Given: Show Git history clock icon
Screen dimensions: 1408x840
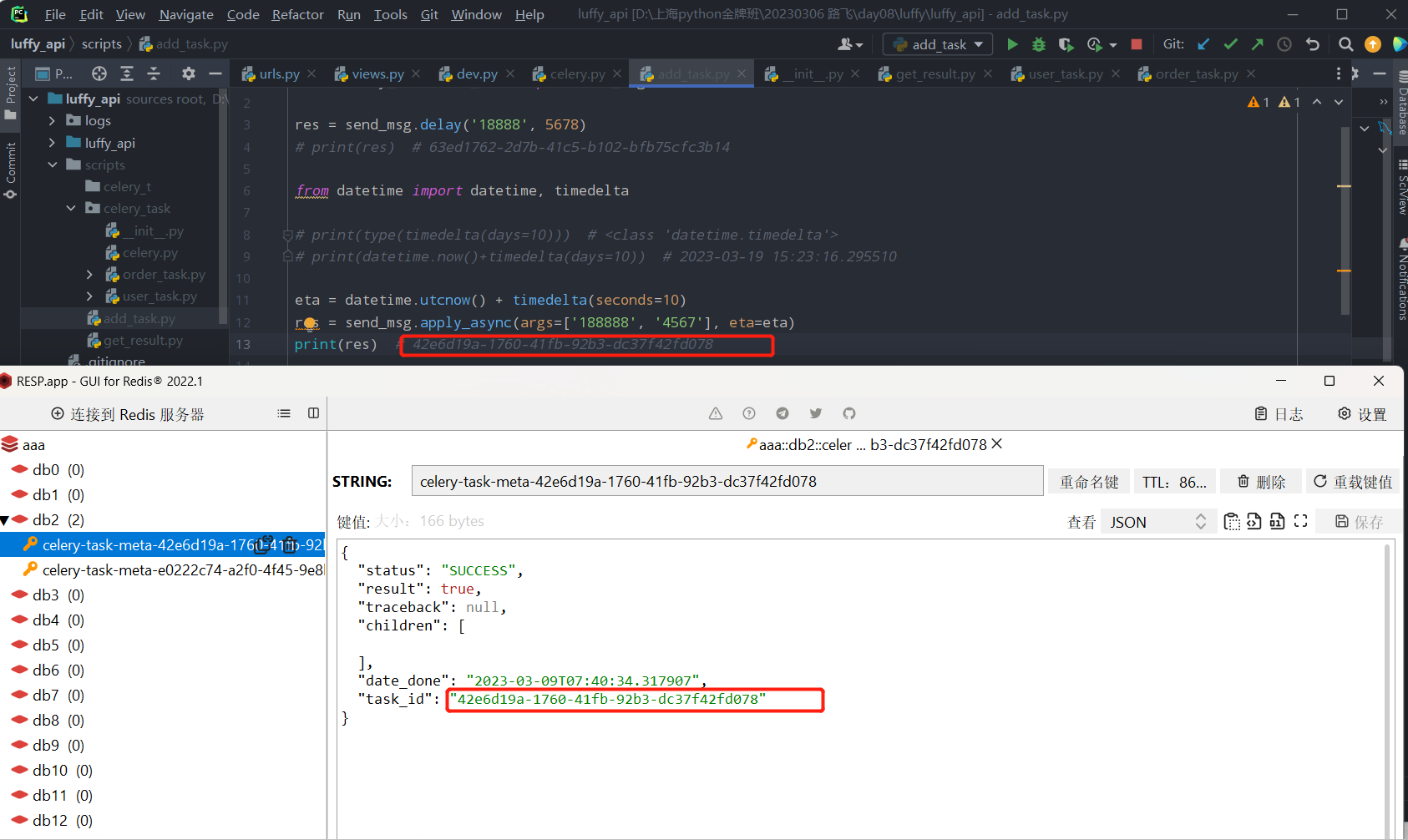Looking at the screenshot, I should 1284,44.
